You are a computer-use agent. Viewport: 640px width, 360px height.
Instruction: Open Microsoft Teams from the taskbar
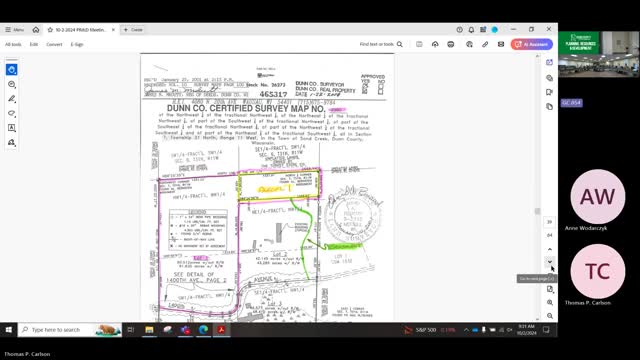point(185,330)
